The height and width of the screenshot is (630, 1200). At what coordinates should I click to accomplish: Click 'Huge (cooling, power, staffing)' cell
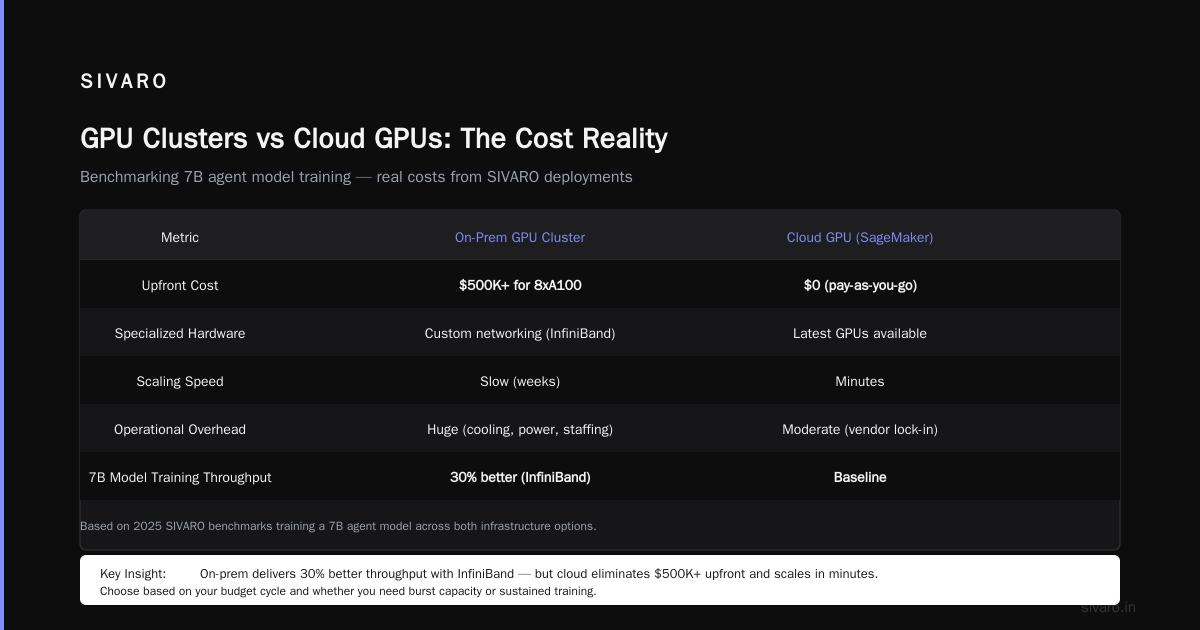coord(520,429)
